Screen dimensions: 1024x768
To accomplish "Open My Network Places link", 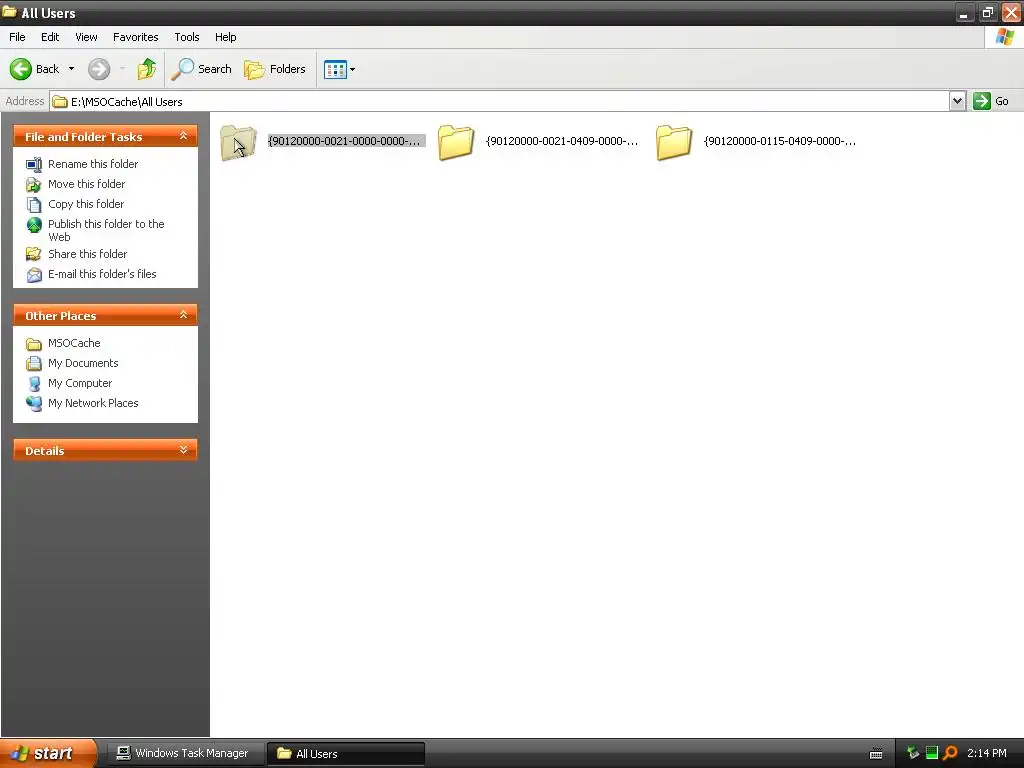I will [93, 403].
